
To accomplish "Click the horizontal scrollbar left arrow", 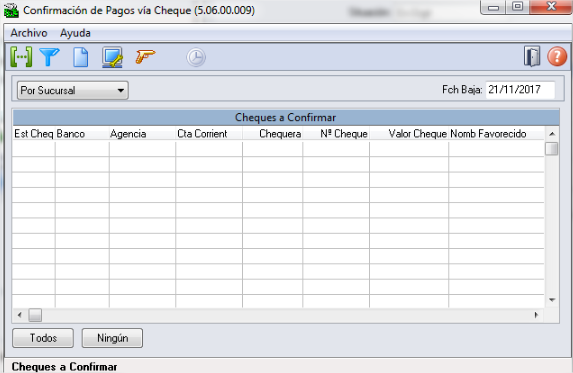I will [20, 315].
